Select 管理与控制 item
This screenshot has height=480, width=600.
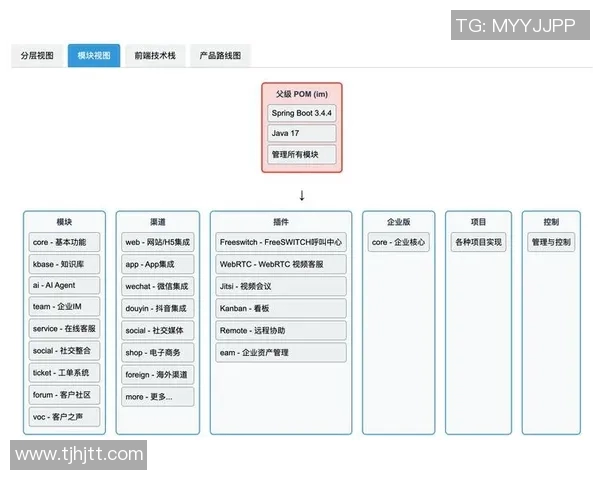(551, 242)
